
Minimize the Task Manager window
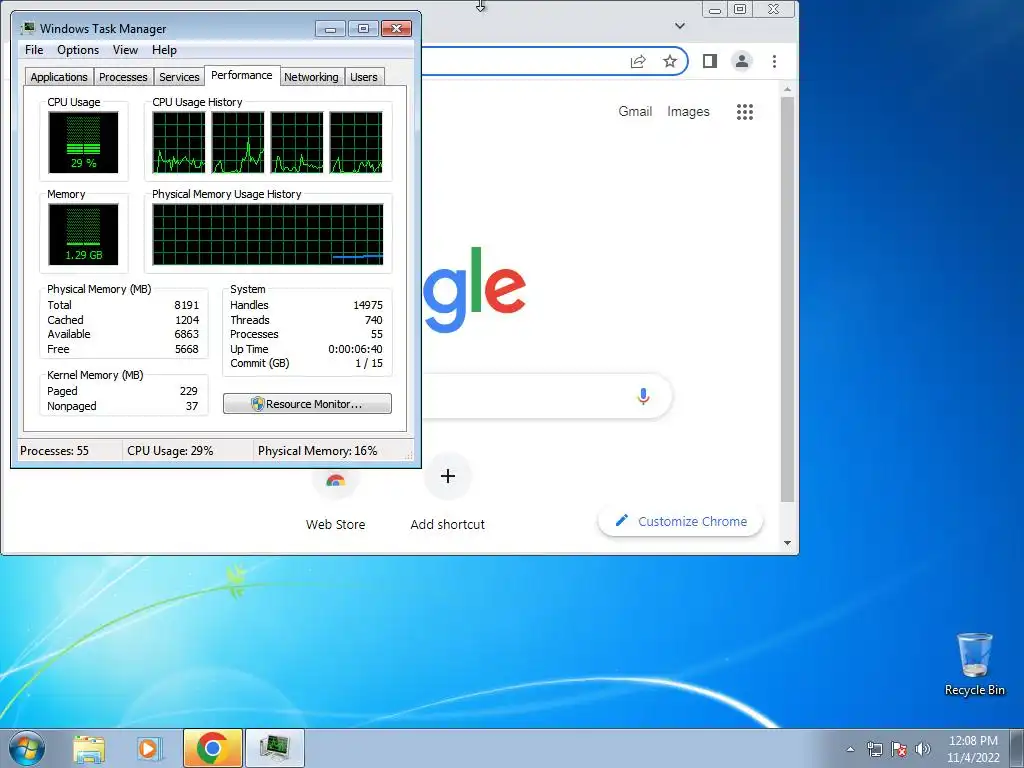point(330,29)
